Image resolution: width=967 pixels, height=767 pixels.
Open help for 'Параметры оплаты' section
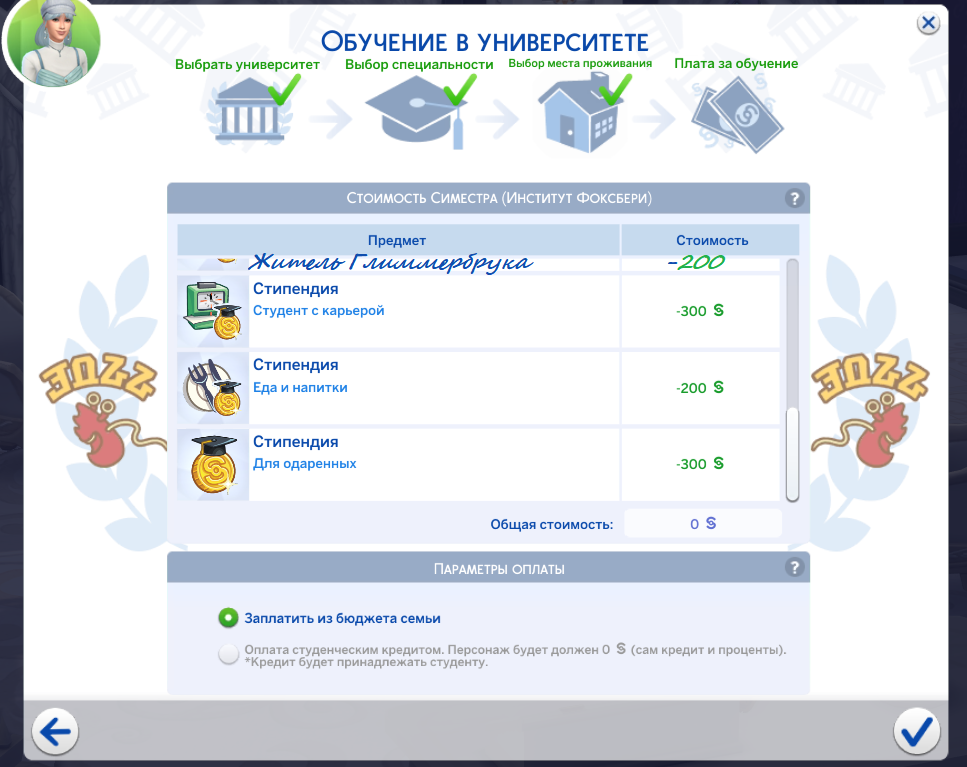pyautogui.click(x=794, y=567)
